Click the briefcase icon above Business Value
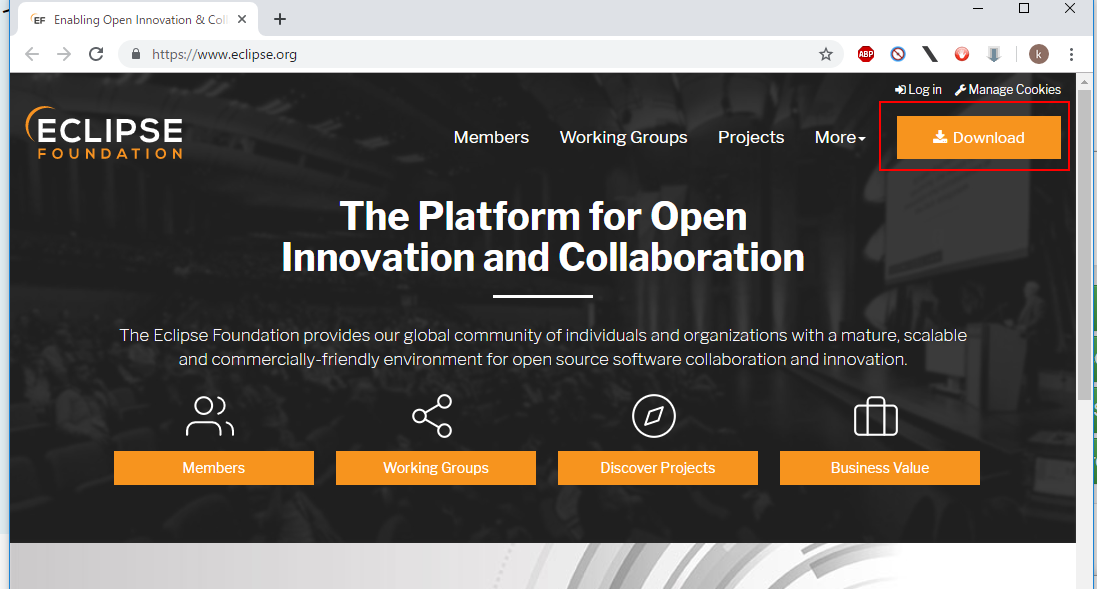 (x=876, y=417)
